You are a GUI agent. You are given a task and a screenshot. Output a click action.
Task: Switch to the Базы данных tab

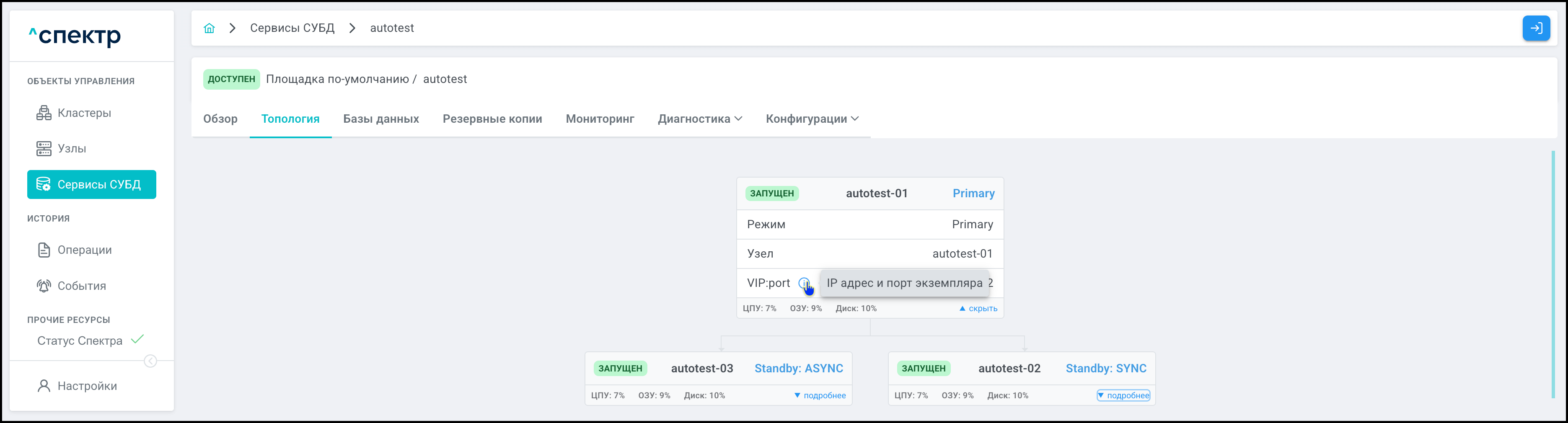point(380,119)
